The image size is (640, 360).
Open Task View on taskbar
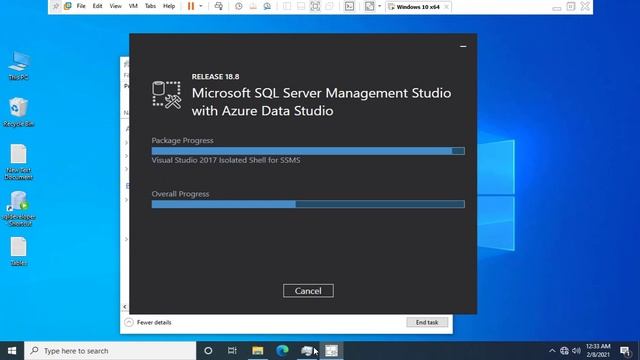(x=232, y=351)
